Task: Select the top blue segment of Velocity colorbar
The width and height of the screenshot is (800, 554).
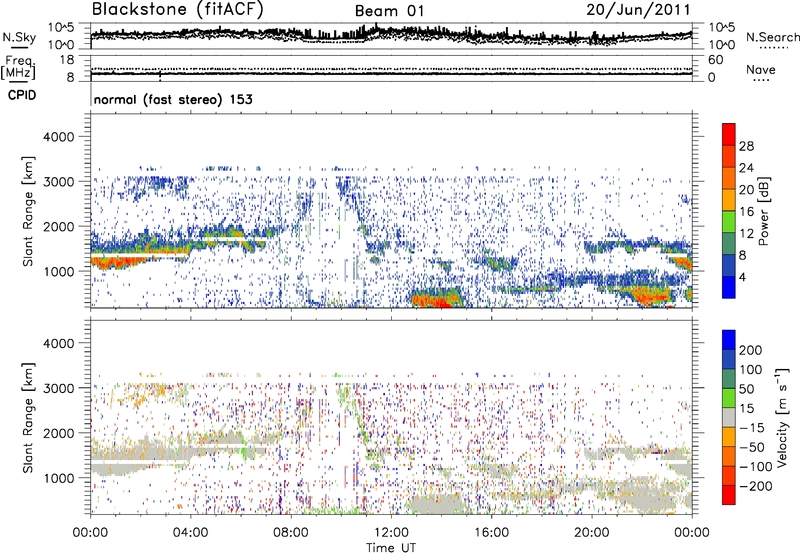Action: coord(729,340)
